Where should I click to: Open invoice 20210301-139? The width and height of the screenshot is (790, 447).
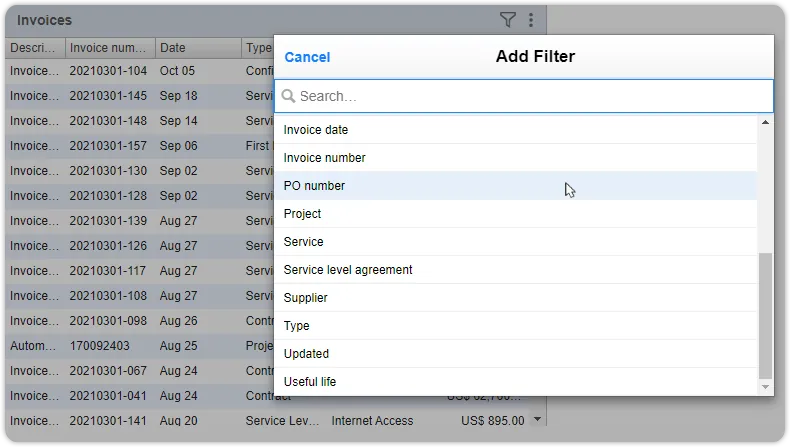[x=108, y=221]
